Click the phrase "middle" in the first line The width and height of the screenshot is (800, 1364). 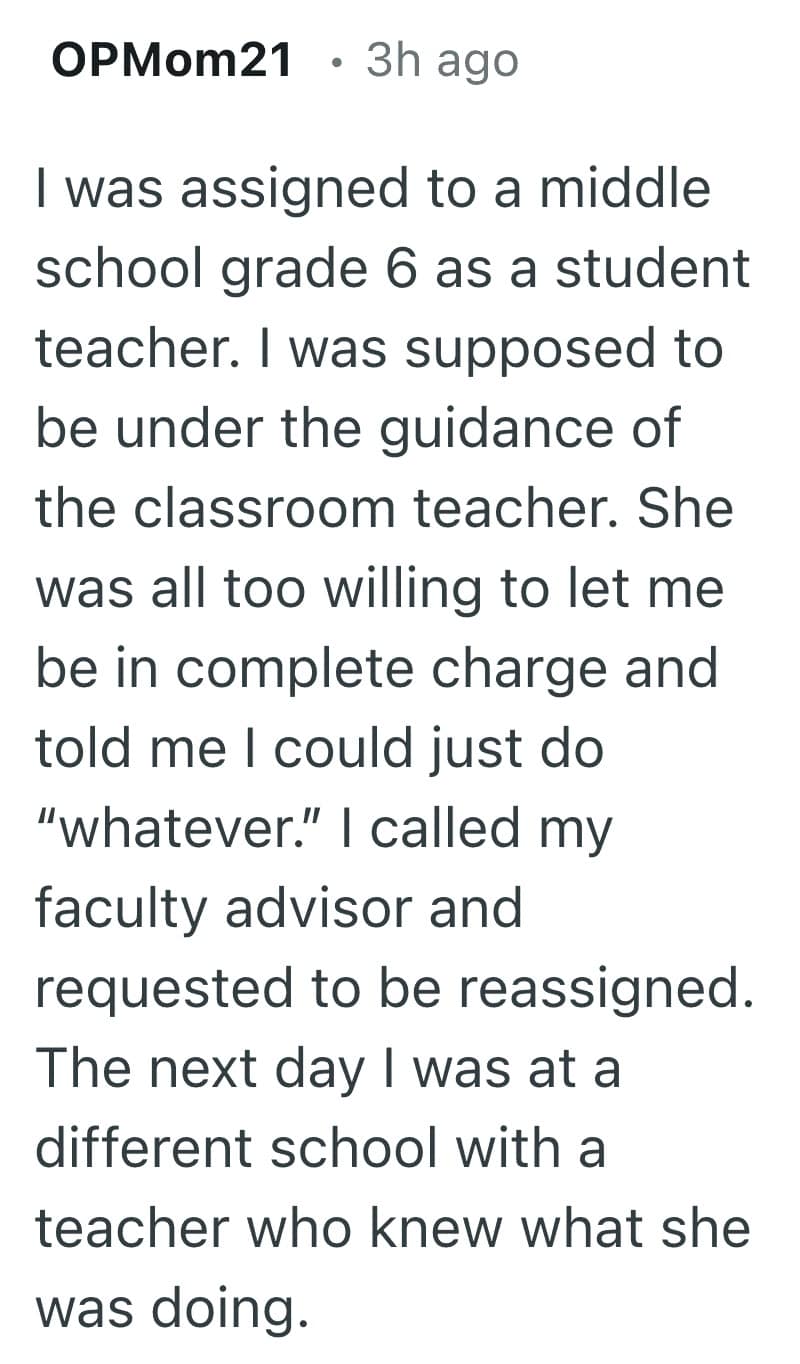(x=626, y=189)
